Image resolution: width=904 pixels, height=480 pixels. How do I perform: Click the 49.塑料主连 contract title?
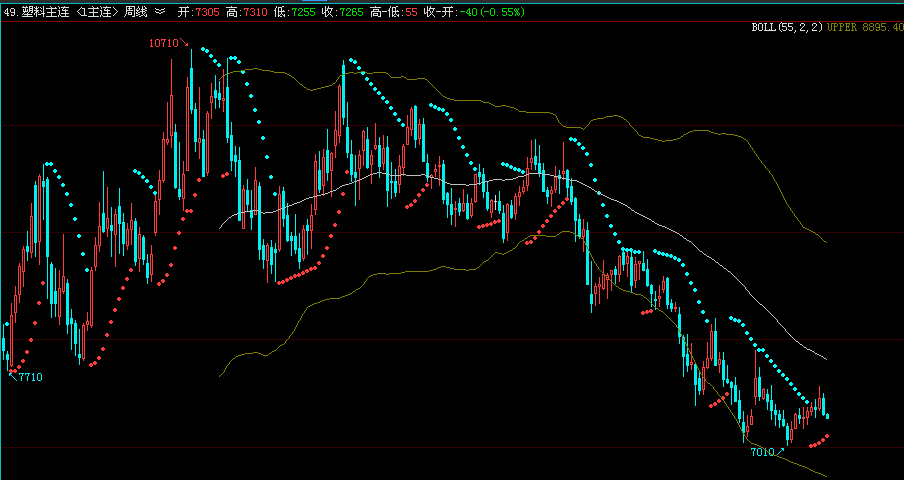(x=37, y=12)
